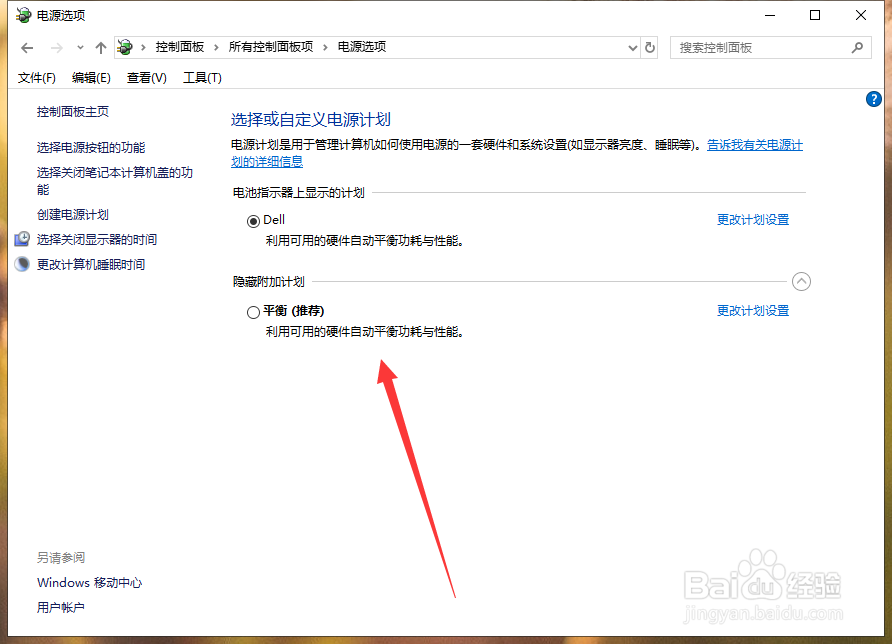
Task: Maximize the 电源选项 window
Action: [x=815, y=15]
